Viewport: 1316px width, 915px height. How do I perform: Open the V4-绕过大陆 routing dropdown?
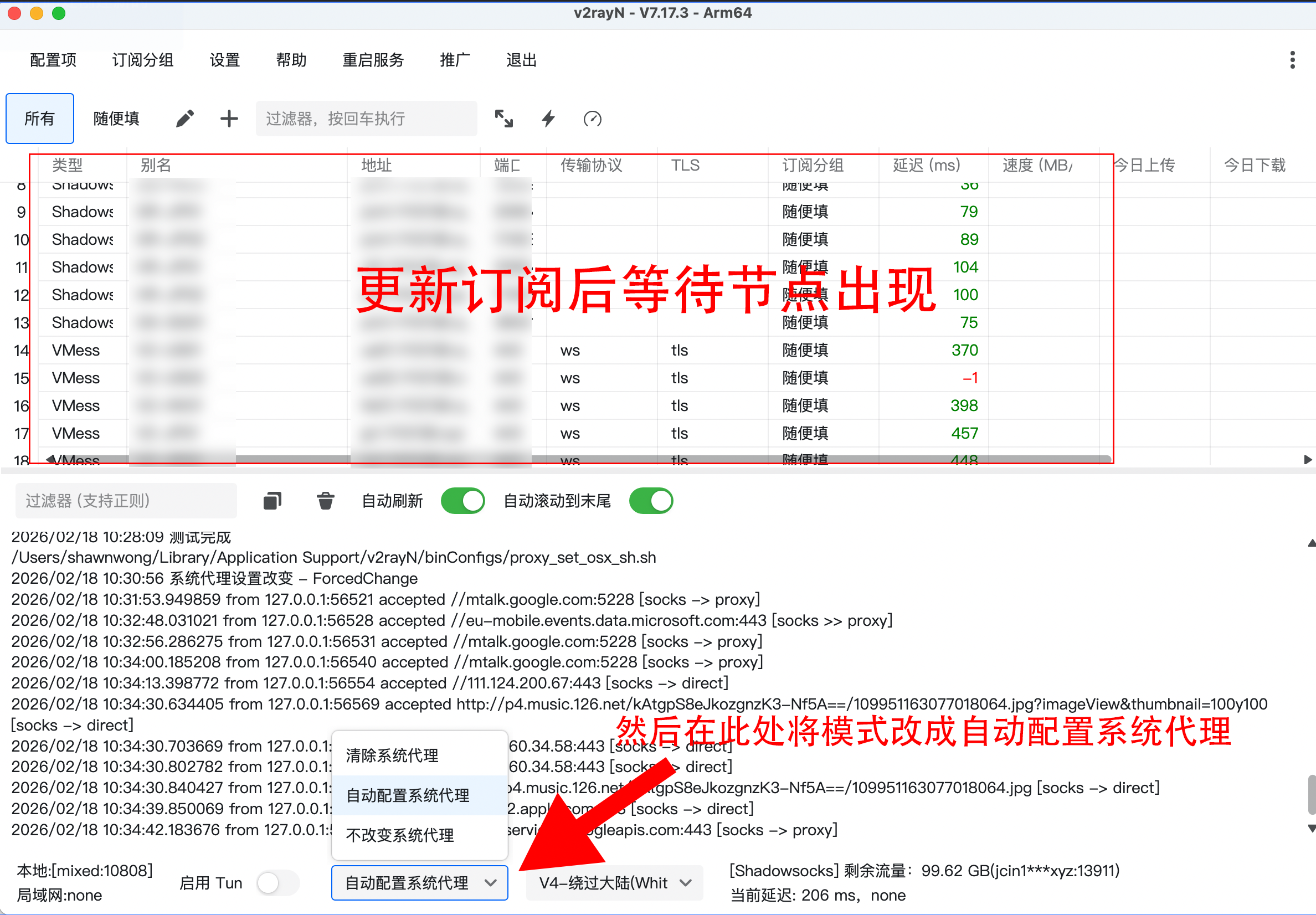click(614, 882)
